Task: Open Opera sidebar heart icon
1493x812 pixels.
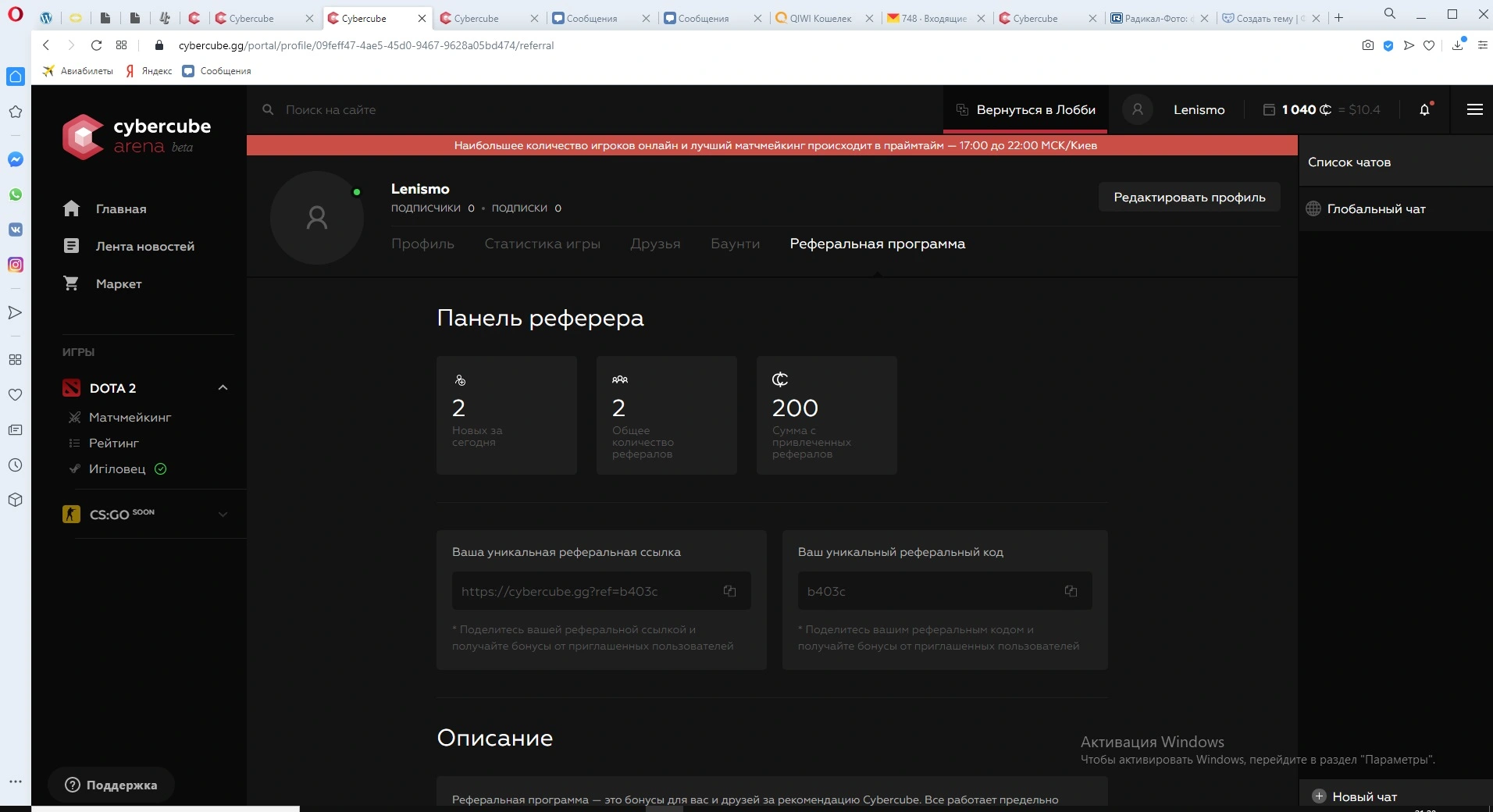Action: click(16, 394)
